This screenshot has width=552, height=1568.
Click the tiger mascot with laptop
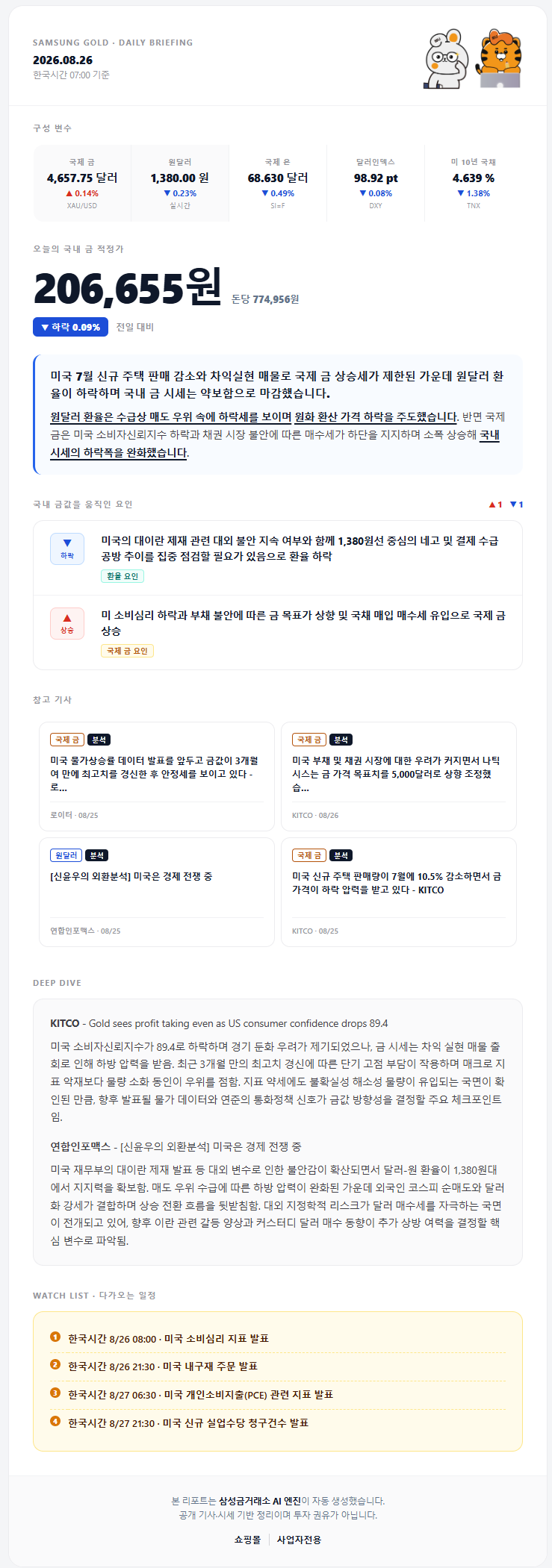click(x=499, y=60)
